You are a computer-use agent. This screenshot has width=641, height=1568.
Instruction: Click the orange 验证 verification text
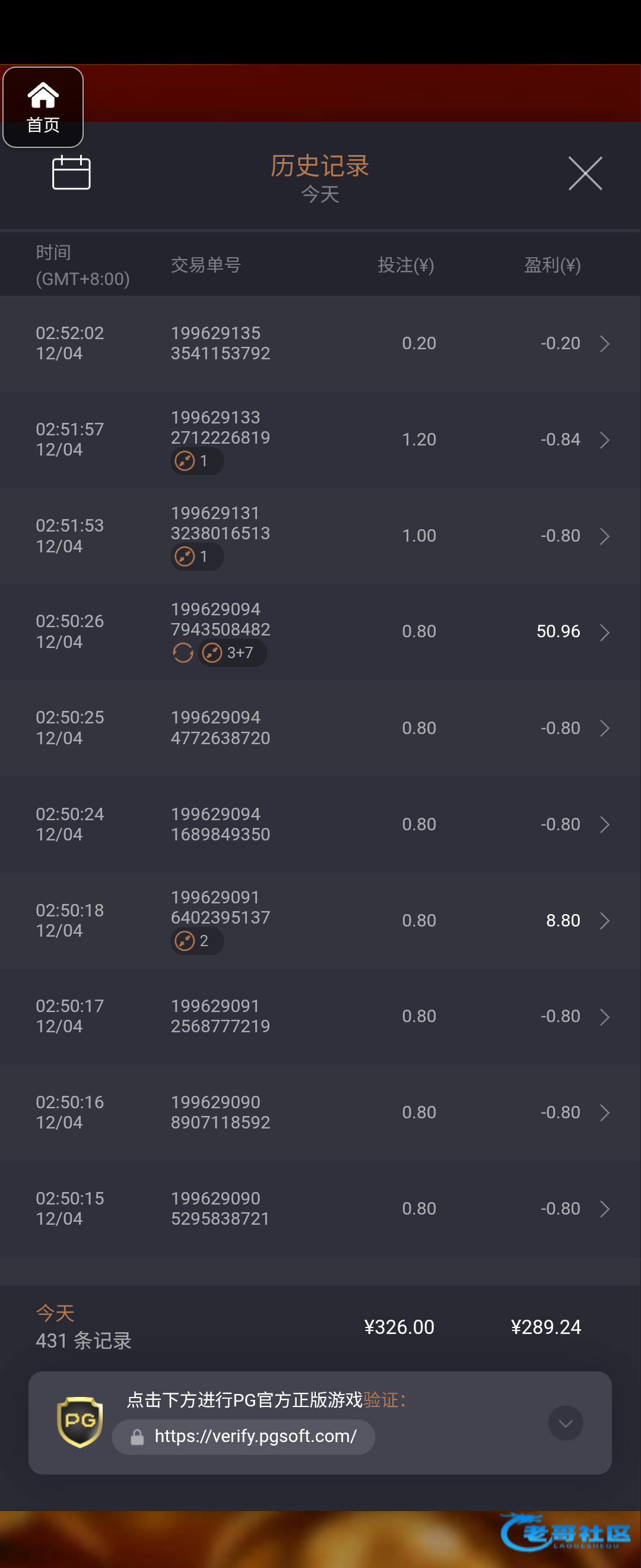380,1399
